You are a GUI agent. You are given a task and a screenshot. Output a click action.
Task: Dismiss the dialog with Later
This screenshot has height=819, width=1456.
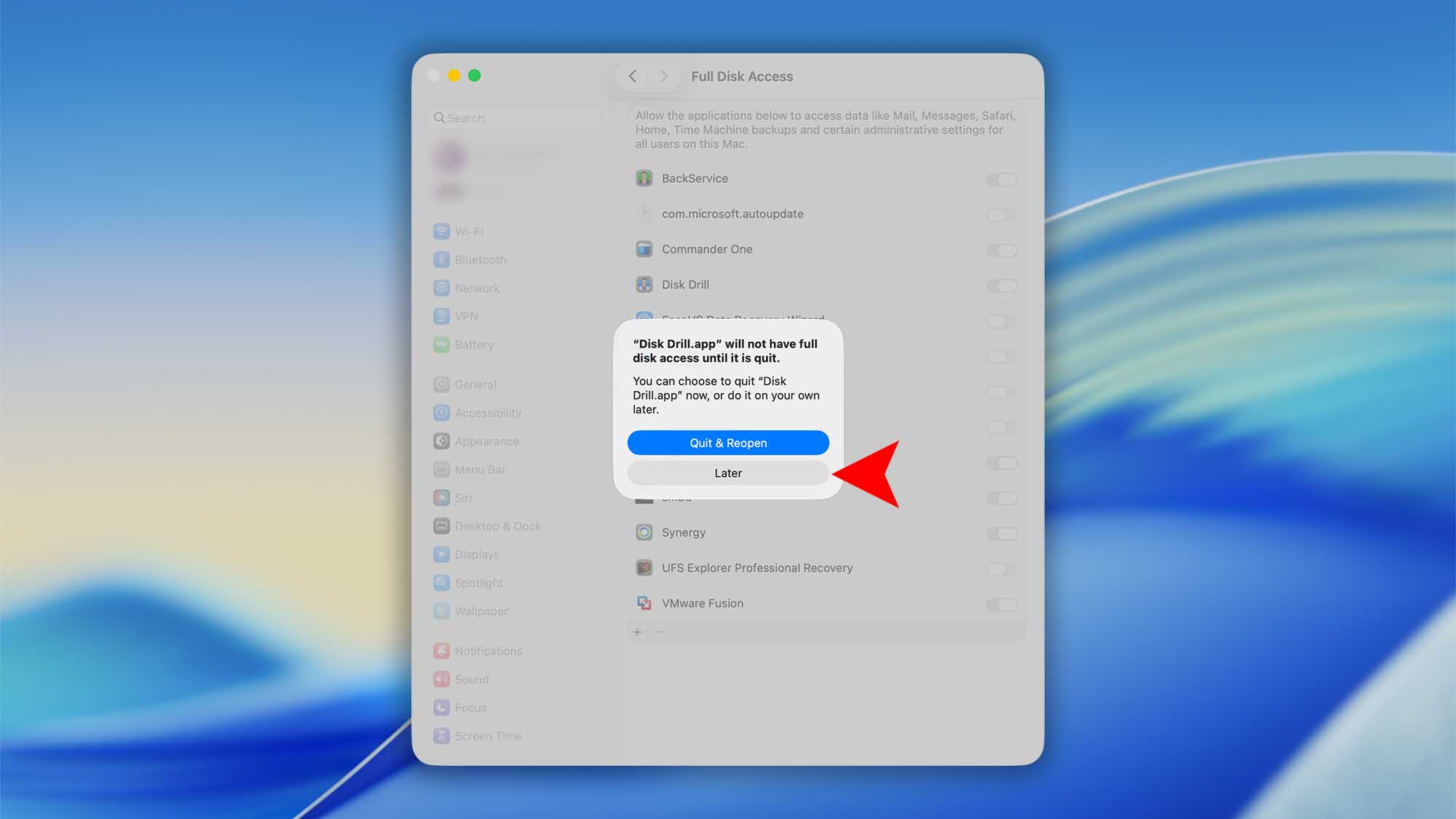click(728, 472)
